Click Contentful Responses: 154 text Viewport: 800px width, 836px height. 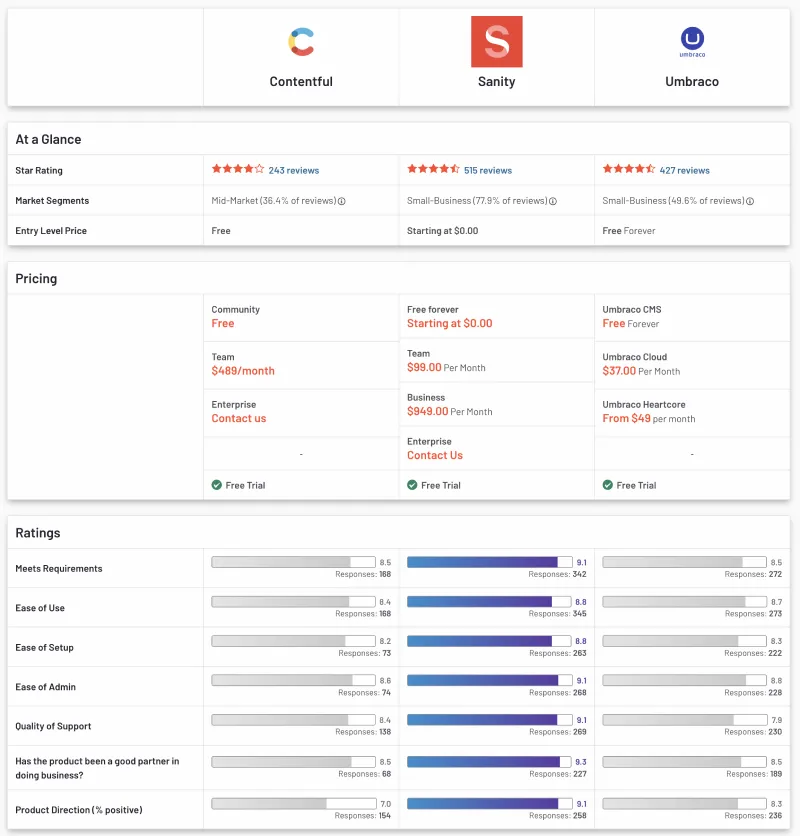(363, 816)
